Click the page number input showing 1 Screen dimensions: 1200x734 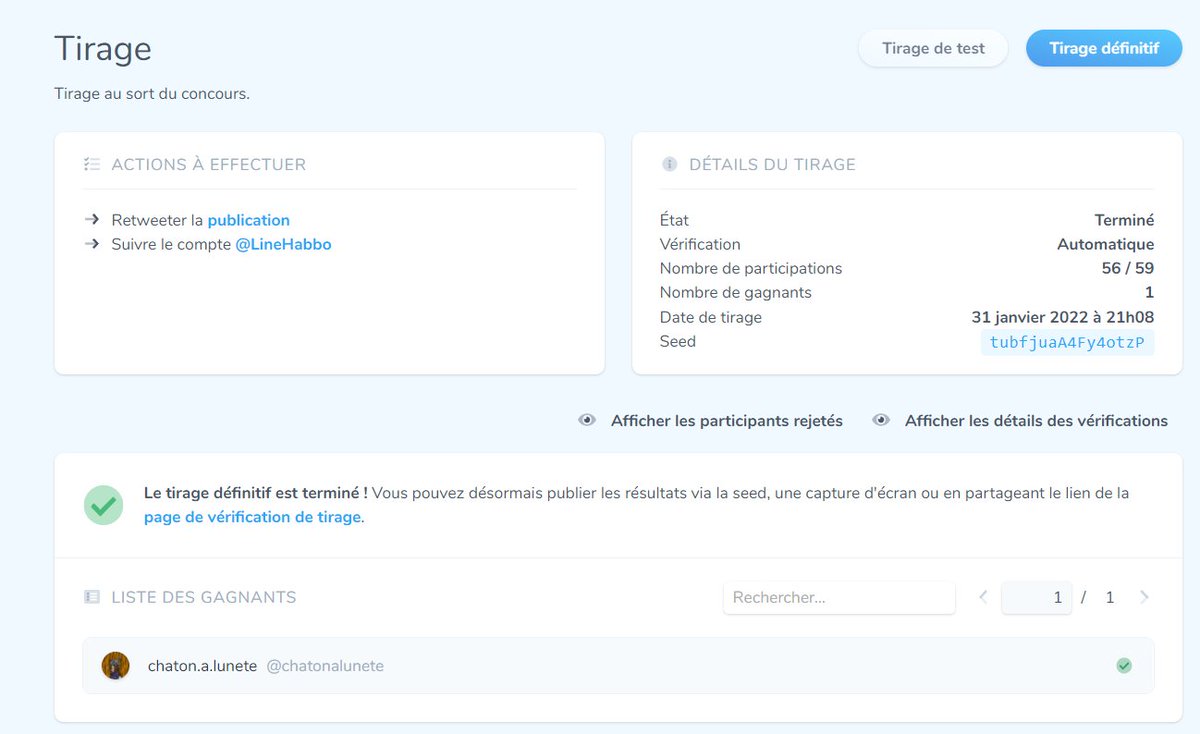pos(1036,597)
